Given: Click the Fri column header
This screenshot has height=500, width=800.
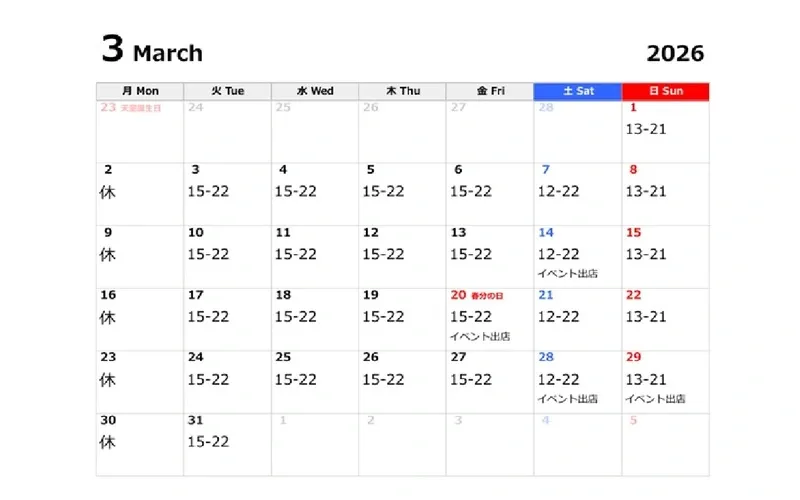Looking at the screenshot, I should (x=490, y=91).
